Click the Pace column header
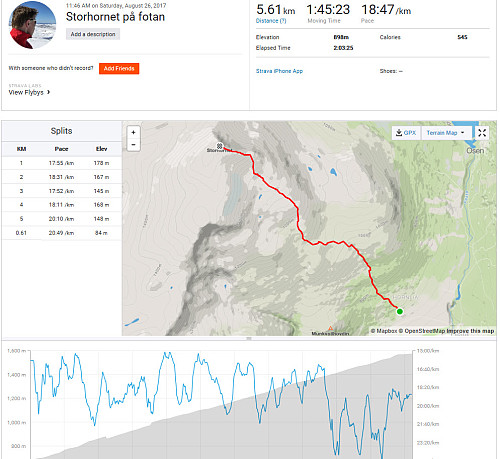Screen dimensions: 500x459 (61, 149)
